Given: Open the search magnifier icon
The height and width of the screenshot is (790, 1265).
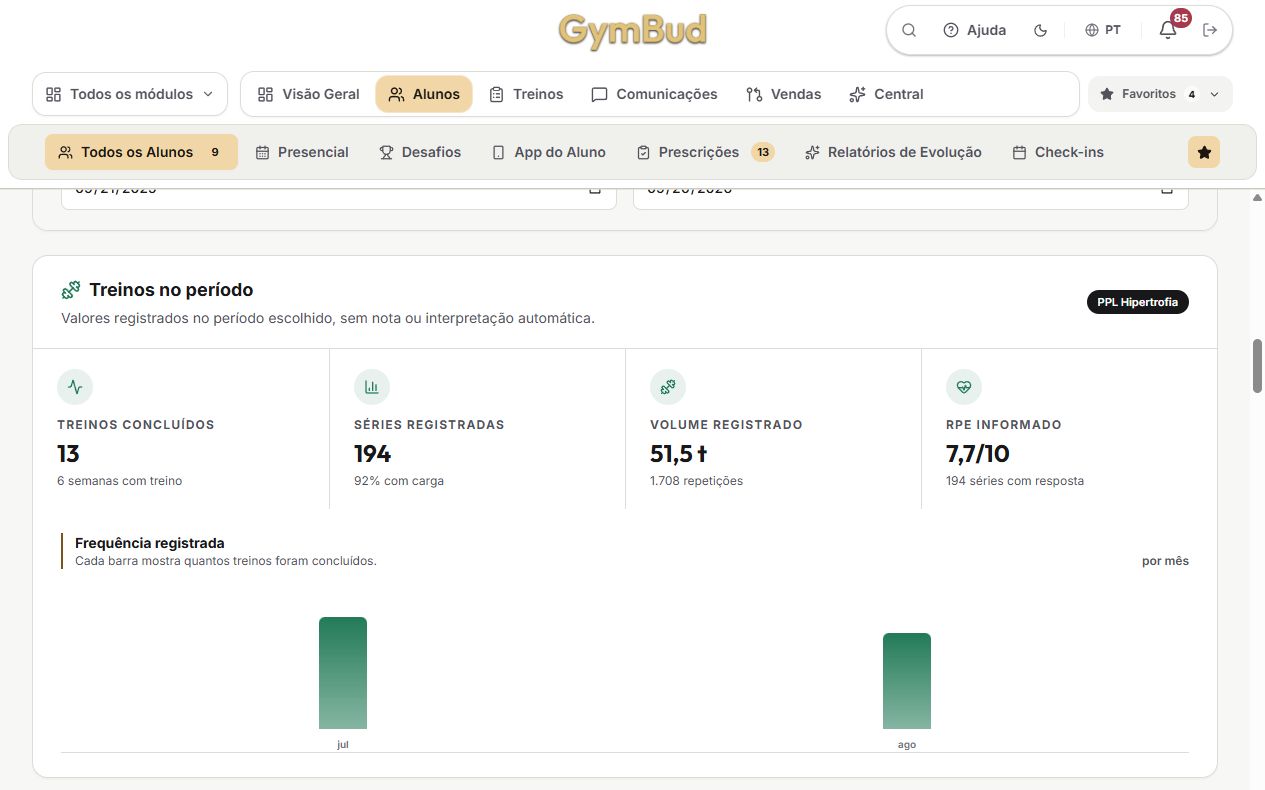Looking at the screenshot, I should [909, 30].
